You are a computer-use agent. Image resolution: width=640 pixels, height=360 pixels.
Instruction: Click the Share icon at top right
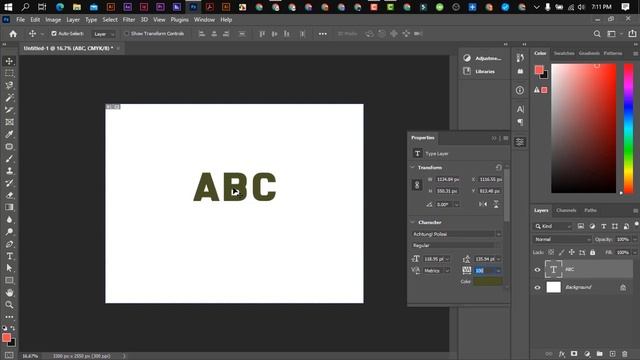click(x=632, y=34)
